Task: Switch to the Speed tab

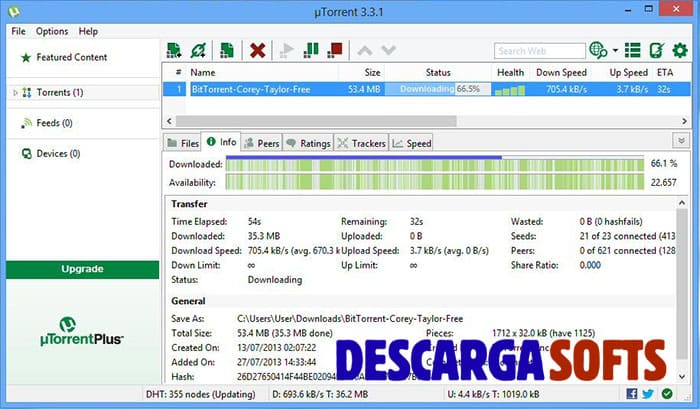Action: coord(412,143)
